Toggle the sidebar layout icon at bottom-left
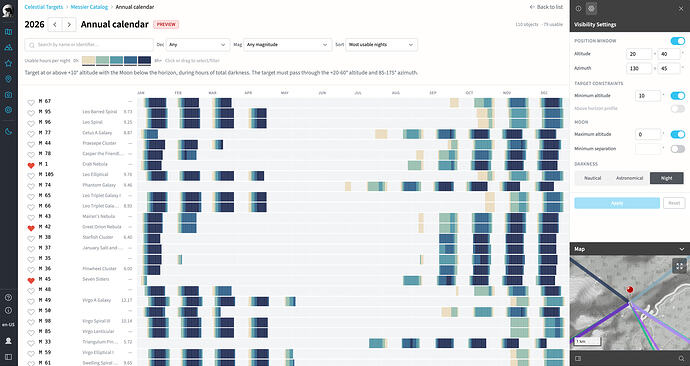The width and height of the screenshot is (690, 366). (x=8, y=357)
